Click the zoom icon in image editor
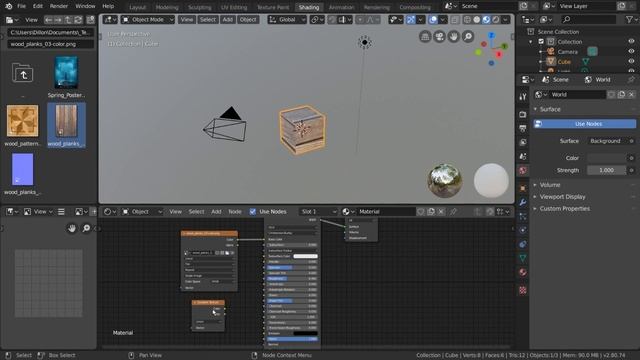Viewport: 640px width, 360px height. point(86,228)
